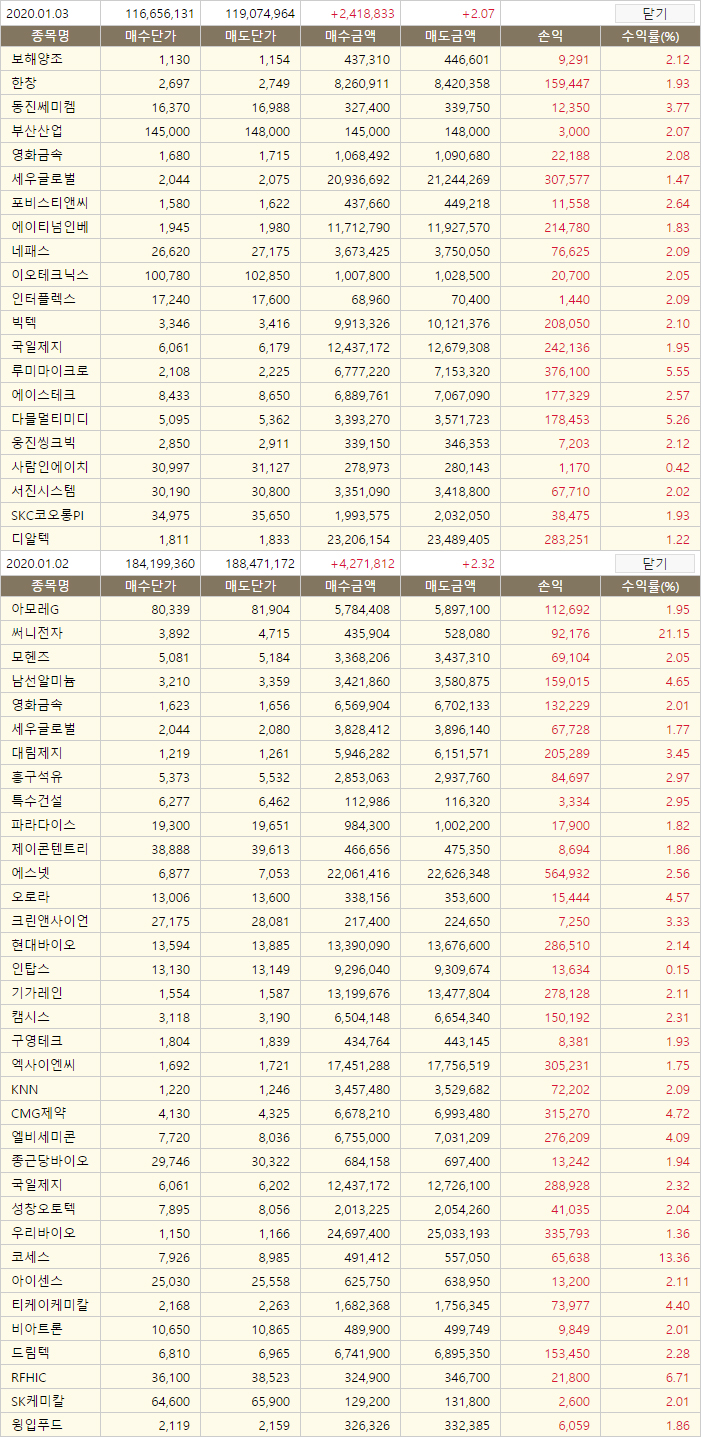Click the total return +2.07
Screen dimensions: 701x1437
pos(479,14)
